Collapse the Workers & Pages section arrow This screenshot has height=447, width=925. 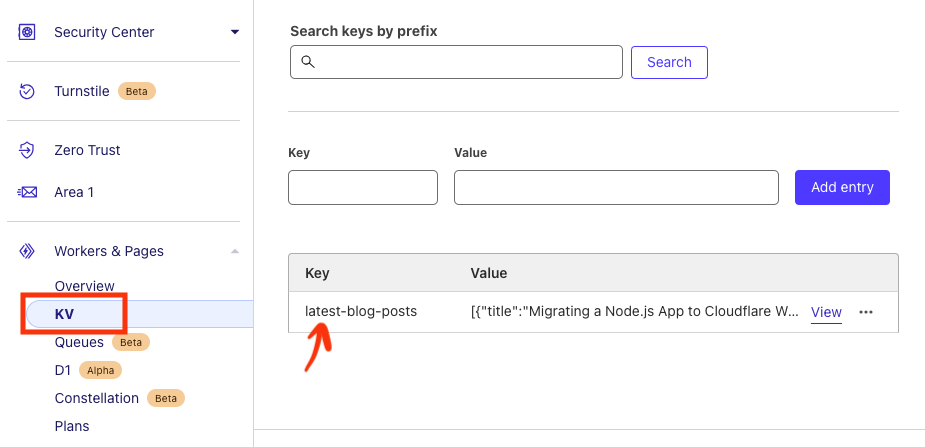click(x=235, y=251)
